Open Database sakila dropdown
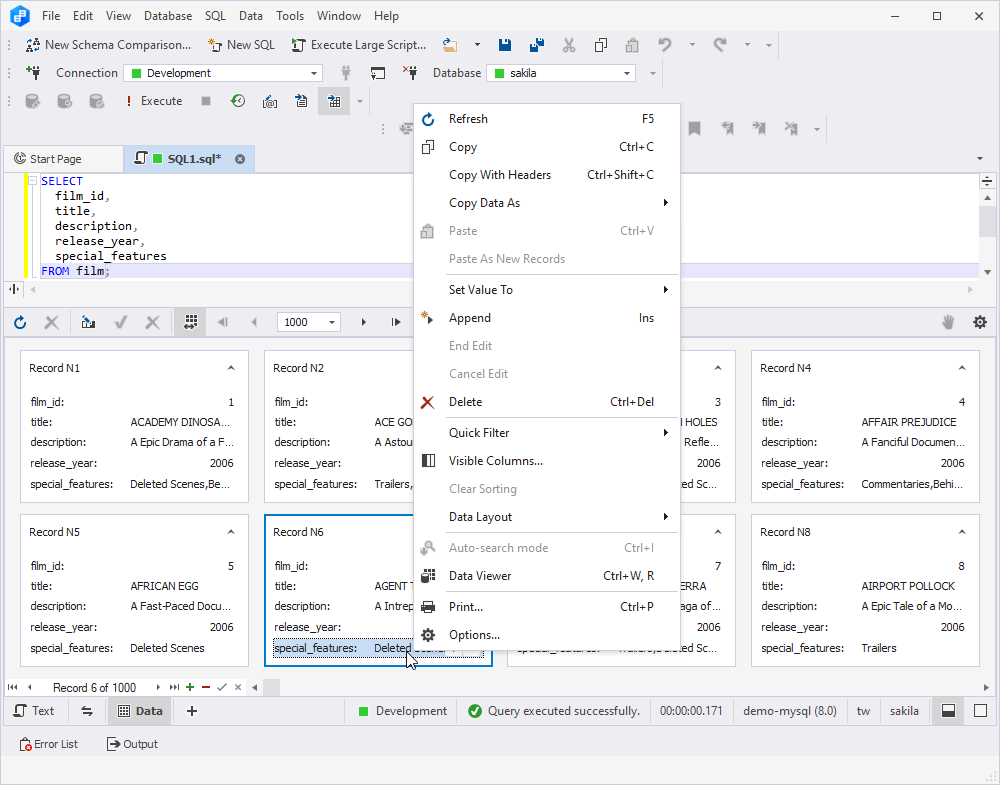 (x=626, y=73)
